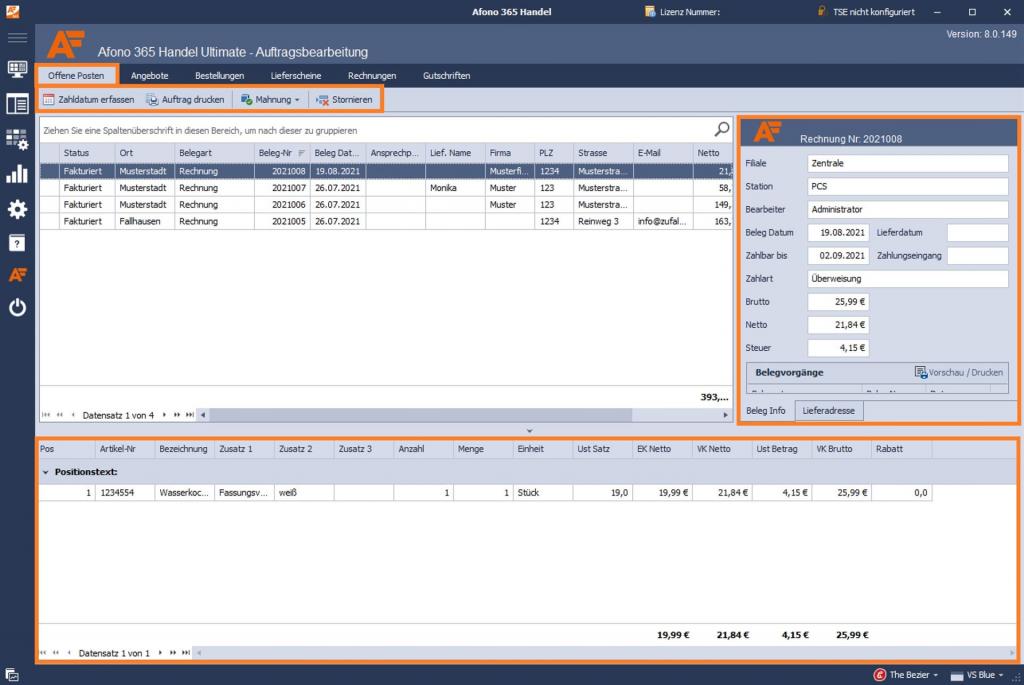Go to first record in invoice navigator
The height and width of the screenshot is (685, 1024).
tap(46, 415)
